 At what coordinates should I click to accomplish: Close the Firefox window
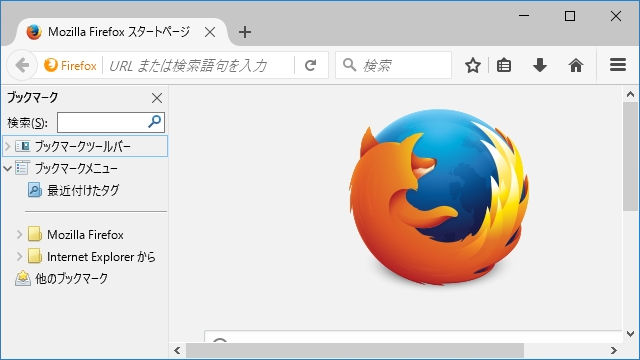click(616, 16)
